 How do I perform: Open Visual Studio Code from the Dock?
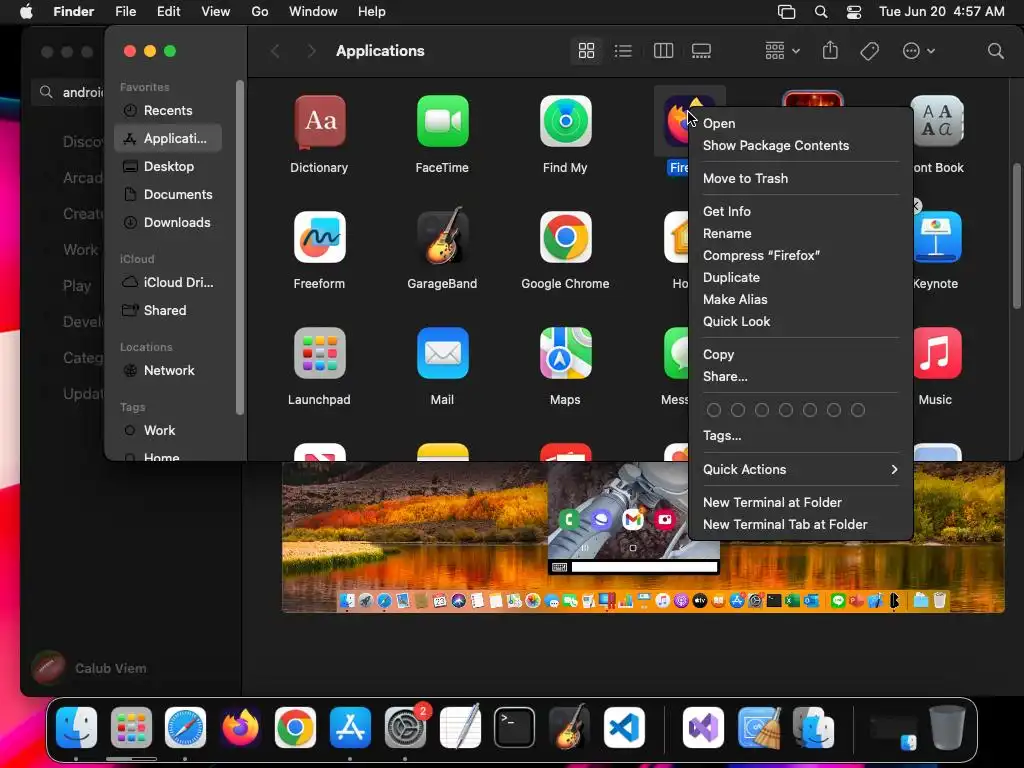[x=624, y=727]
